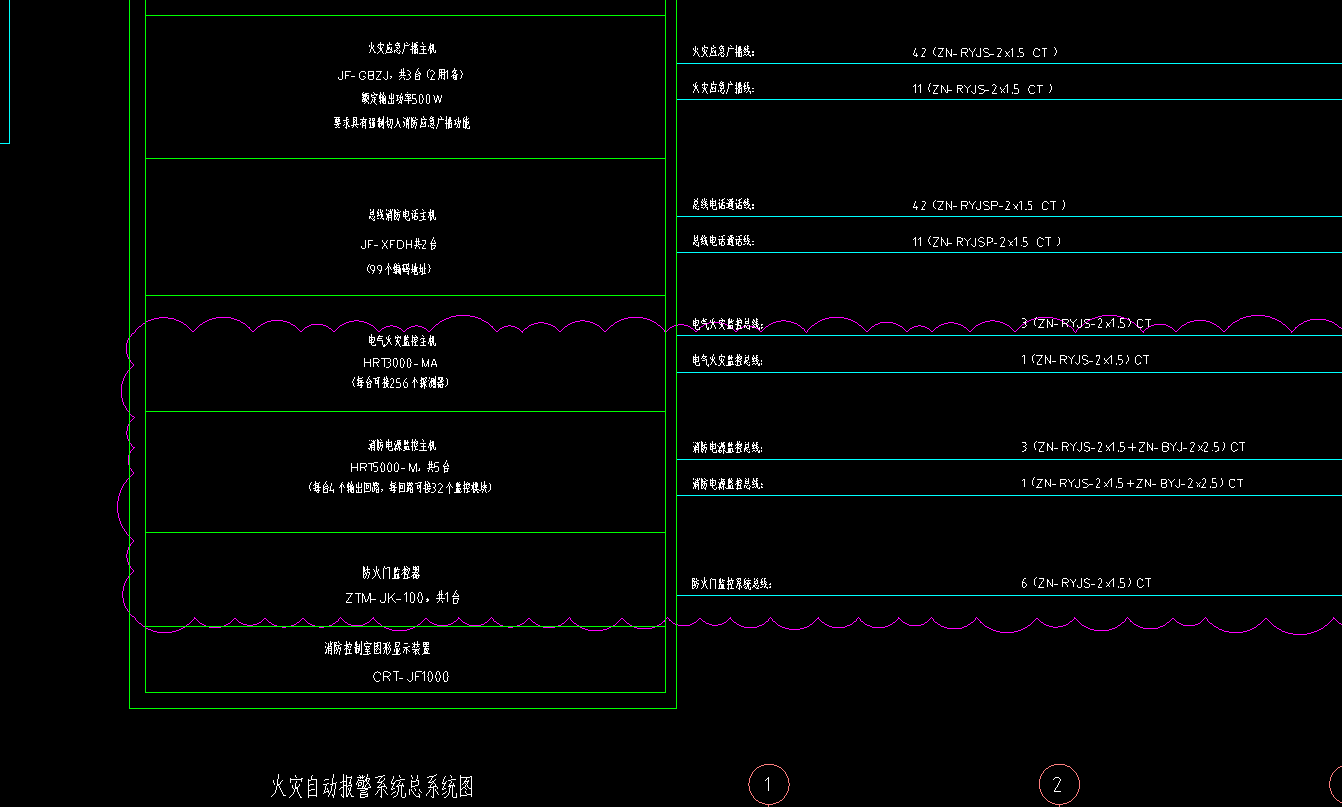This screenshot has width=1342, height=807.
Task: Click the 防火门监控系统总线 line label
Action: click(732, 583)
